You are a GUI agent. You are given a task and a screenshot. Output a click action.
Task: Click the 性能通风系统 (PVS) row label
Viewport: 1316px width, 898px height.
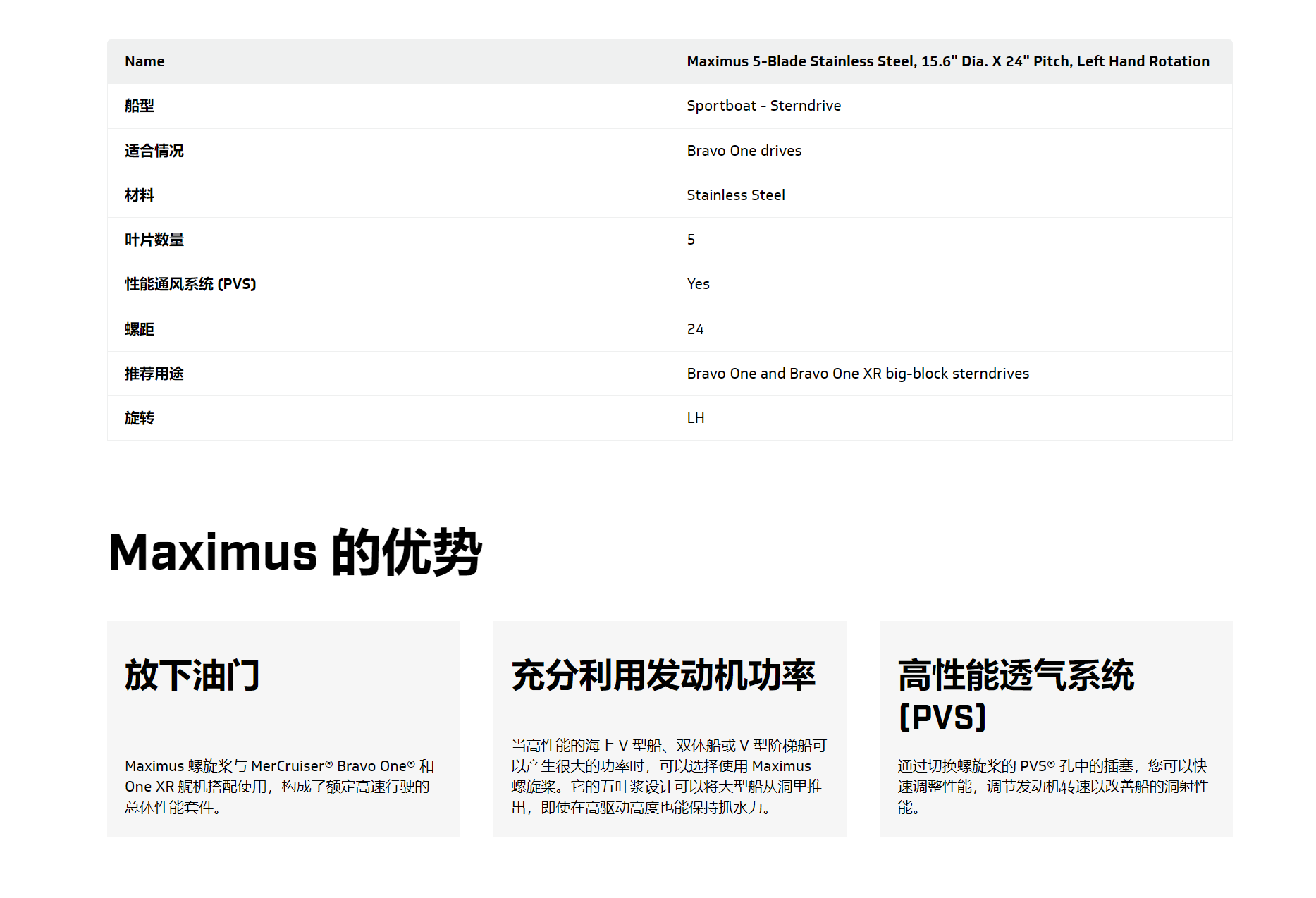tap(190, 284)
